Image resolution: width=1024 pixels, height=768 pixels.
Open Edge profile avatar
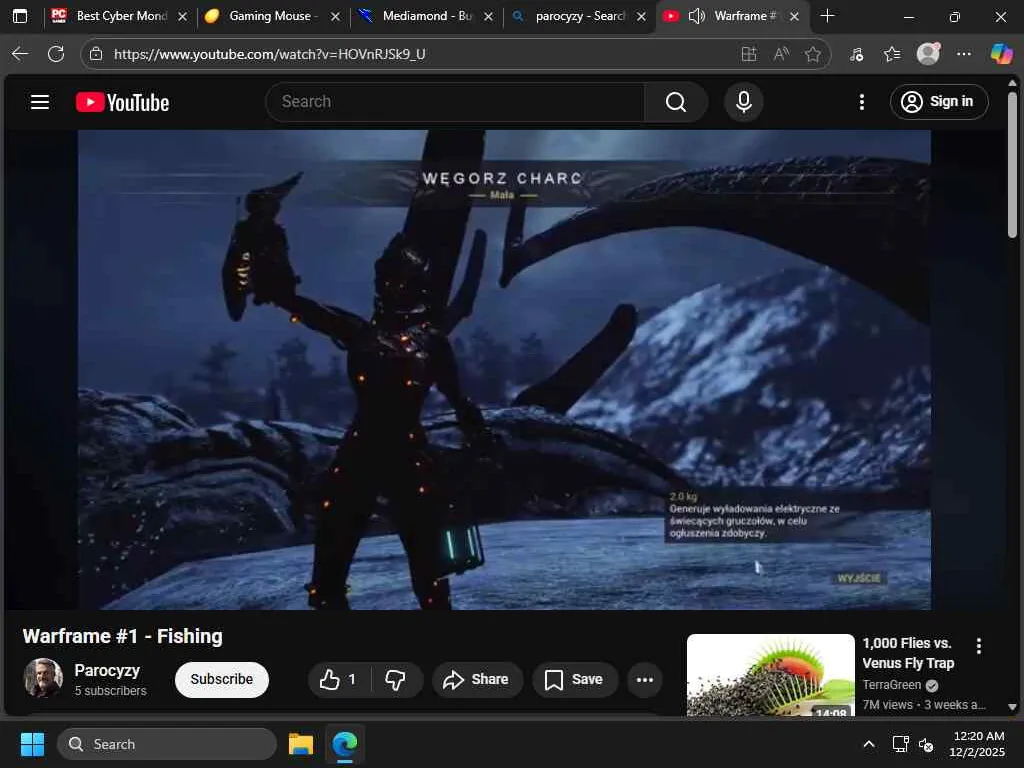tap(928, 54)
